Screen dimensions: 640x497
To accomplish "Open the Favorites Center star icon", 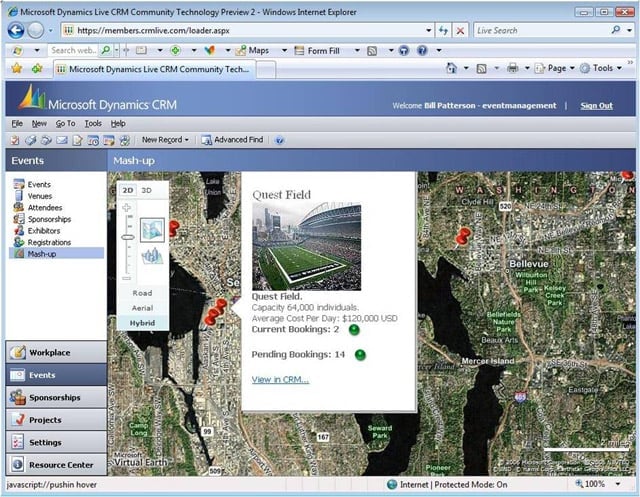I will click(17, 68).
